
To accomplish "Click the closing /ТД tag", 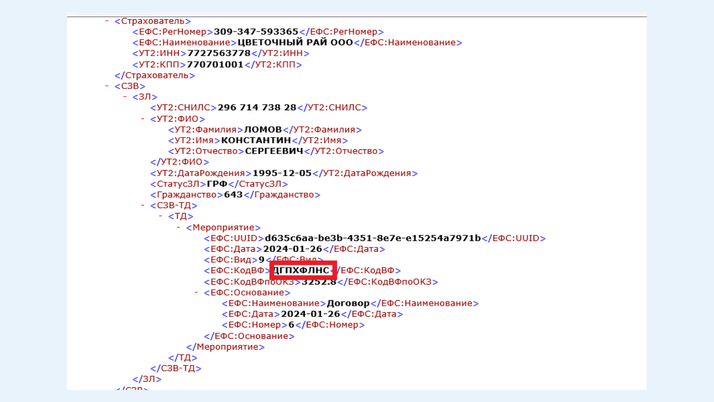I will [x=183, y=358].
